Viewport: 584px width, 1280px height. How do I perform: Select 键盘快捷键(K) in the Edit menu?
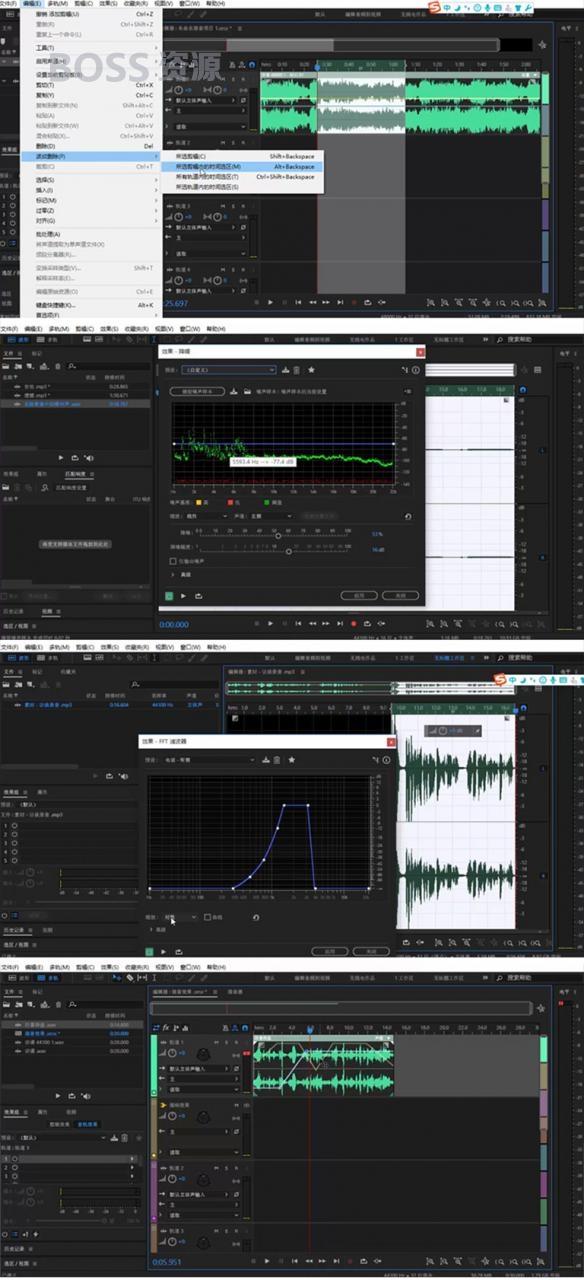[90, 305]
